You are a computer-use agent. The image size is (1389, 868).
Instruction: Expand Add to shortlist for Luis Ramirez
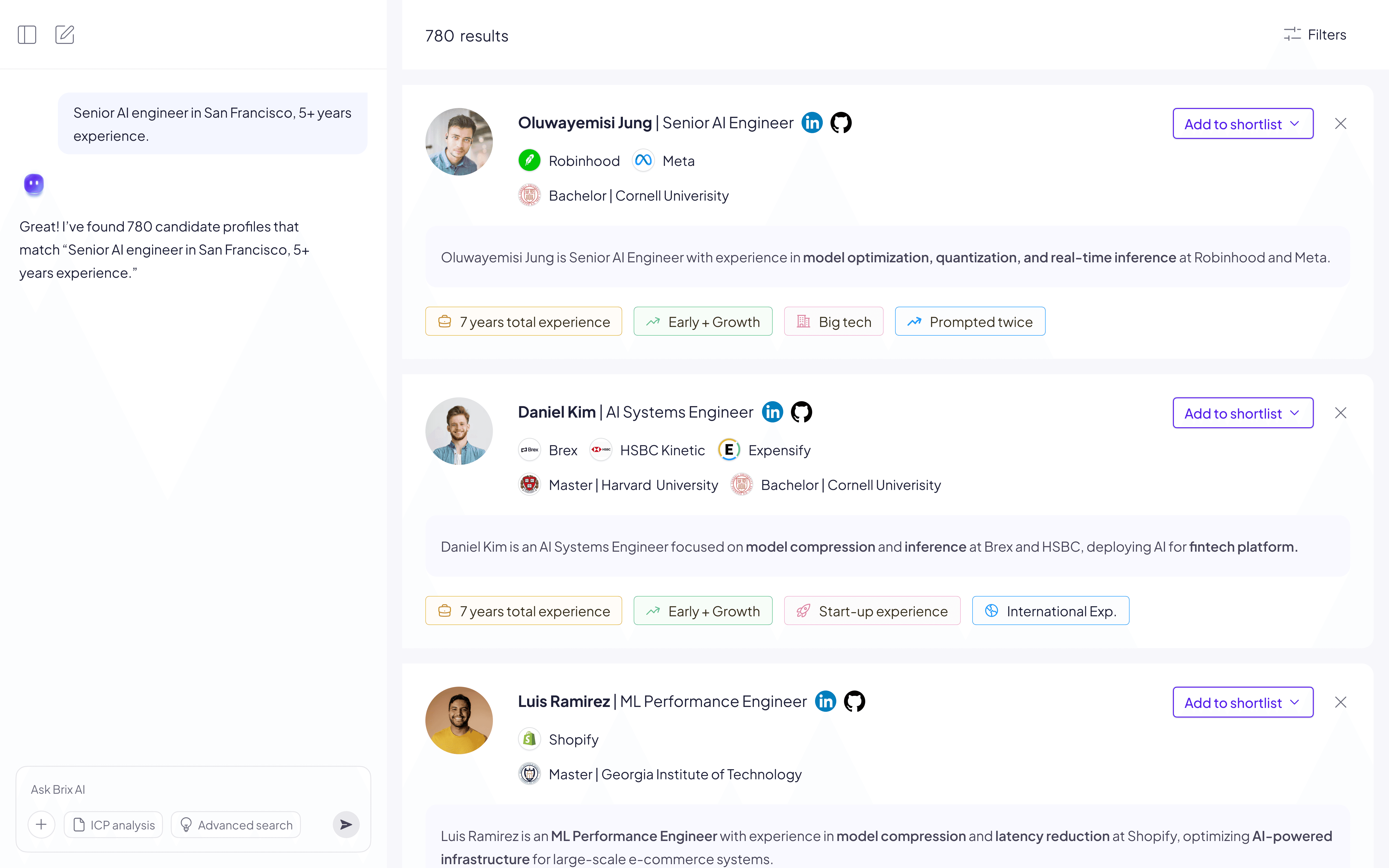point(1243,703)
